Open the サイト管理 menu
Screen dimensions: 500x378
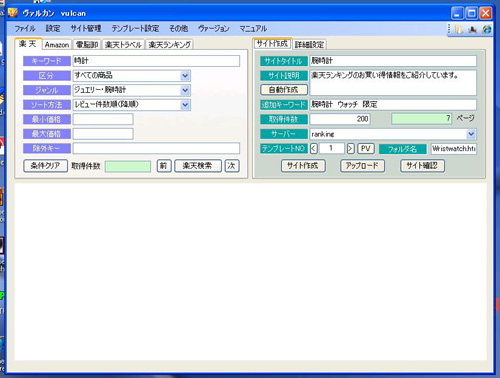(x=86, y=29)
